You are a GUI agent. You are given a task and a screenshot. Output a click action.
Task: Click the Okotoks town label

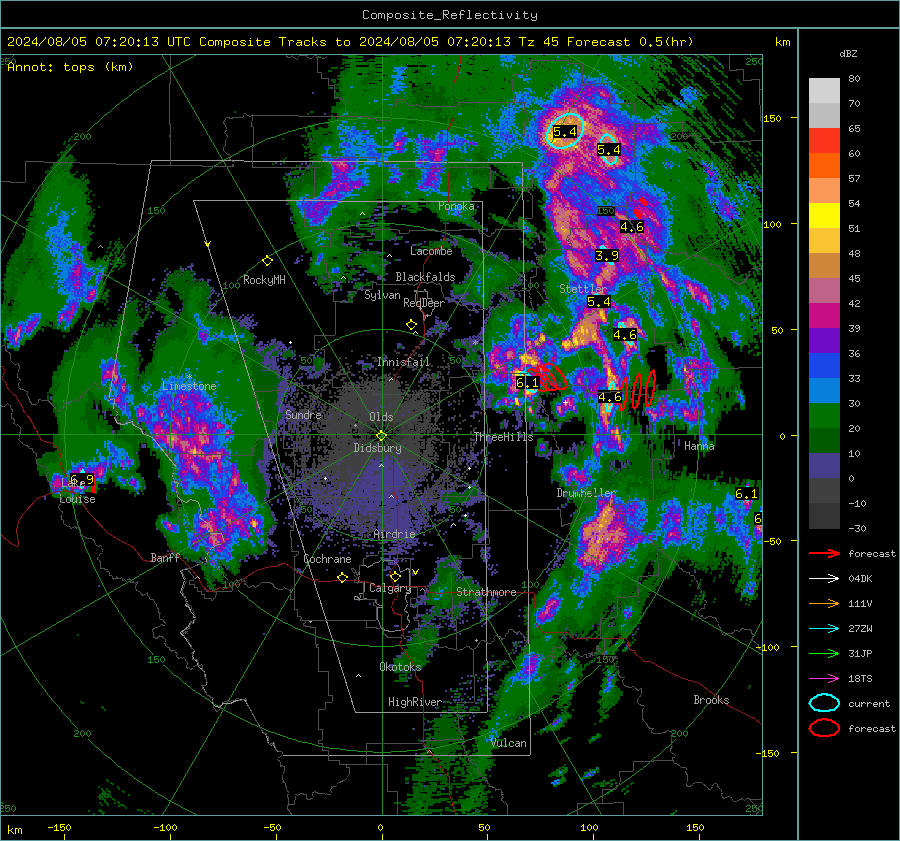tap(400, 667)
